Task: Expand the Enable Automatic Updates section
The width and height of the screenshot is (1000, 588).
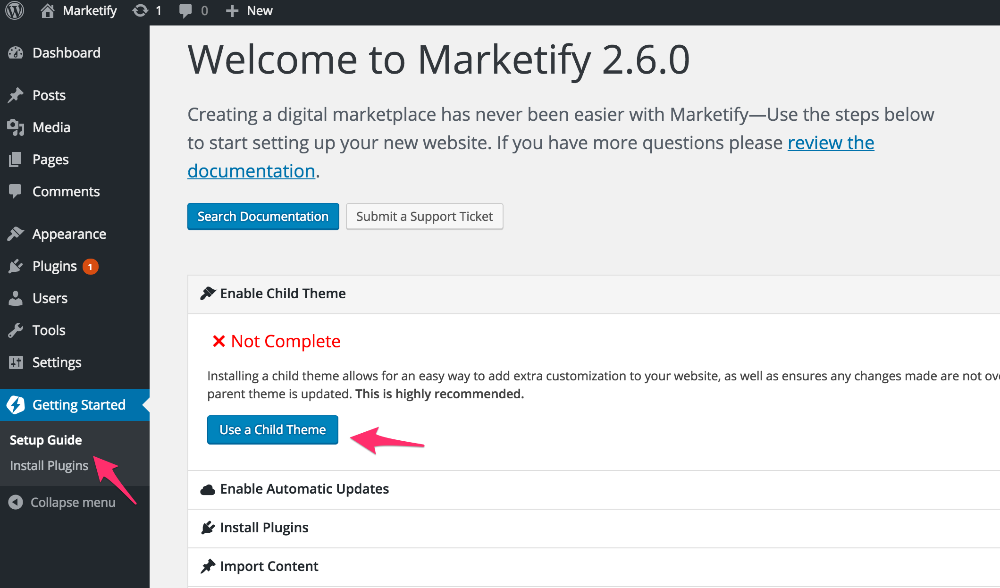Action: pos(594,490)
